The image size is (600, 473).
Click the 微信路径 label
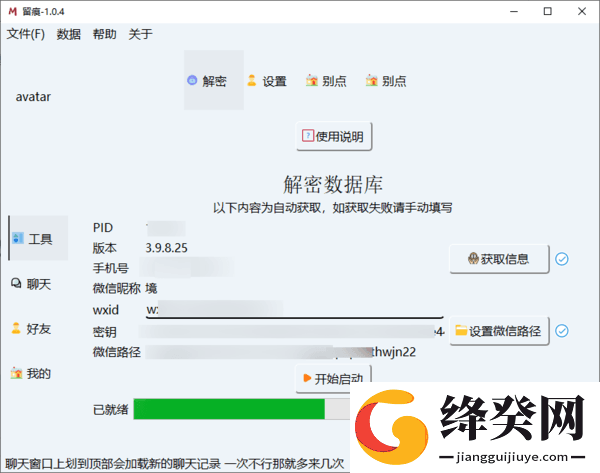click(x=117, y=352)
